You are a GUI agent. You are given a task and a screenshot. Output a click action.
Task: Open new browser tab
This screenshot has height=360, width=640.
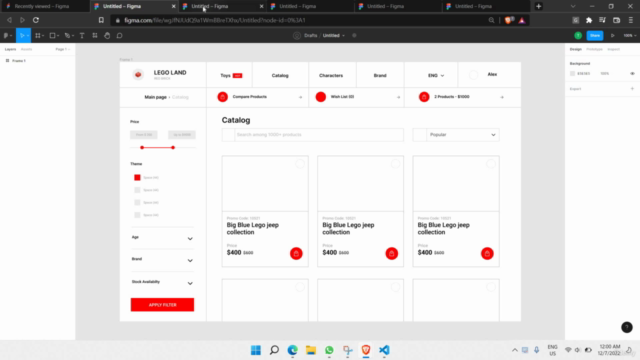pyautogui.click(x=539, y=6)
